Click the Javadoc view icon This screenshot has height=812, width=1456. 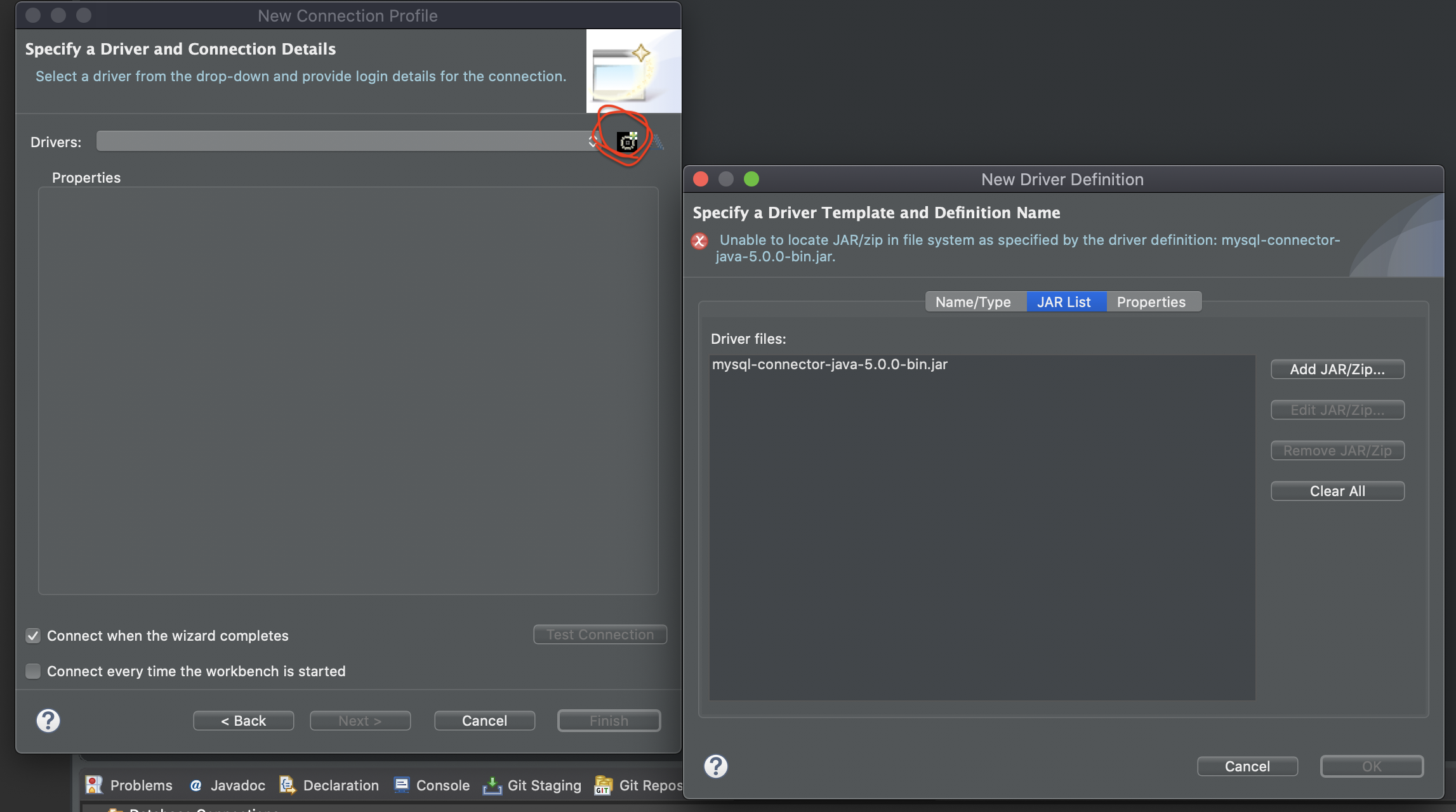pos(196,785)
